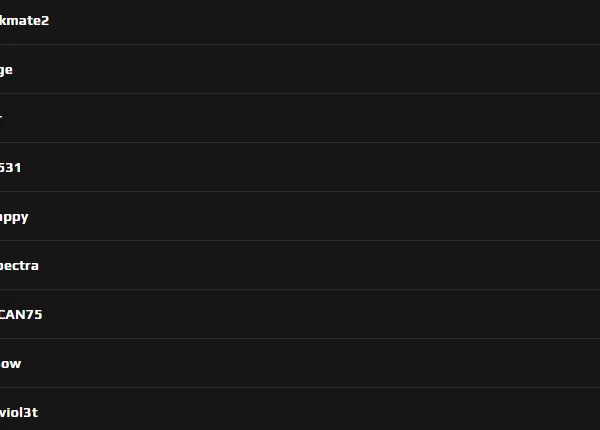Select the list row containing "ow"
Viewport: 600px width, 430px height.
pyautogui.click(x=300, y=363)
